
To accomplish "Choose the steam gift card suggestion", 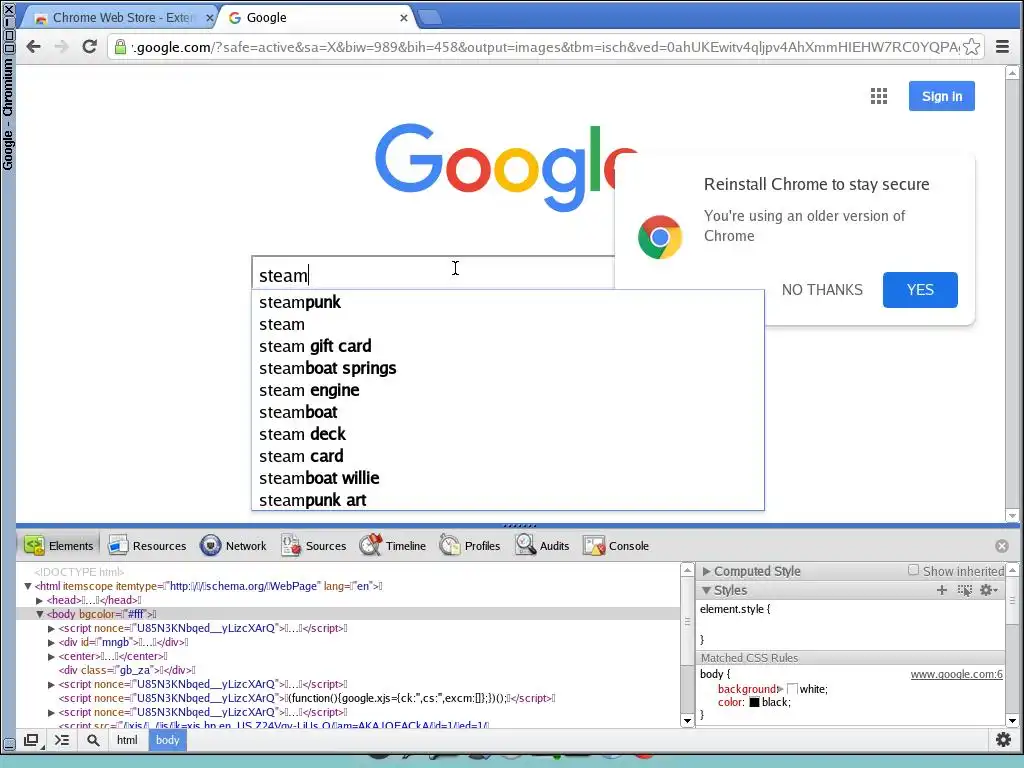I will (507, 345).
